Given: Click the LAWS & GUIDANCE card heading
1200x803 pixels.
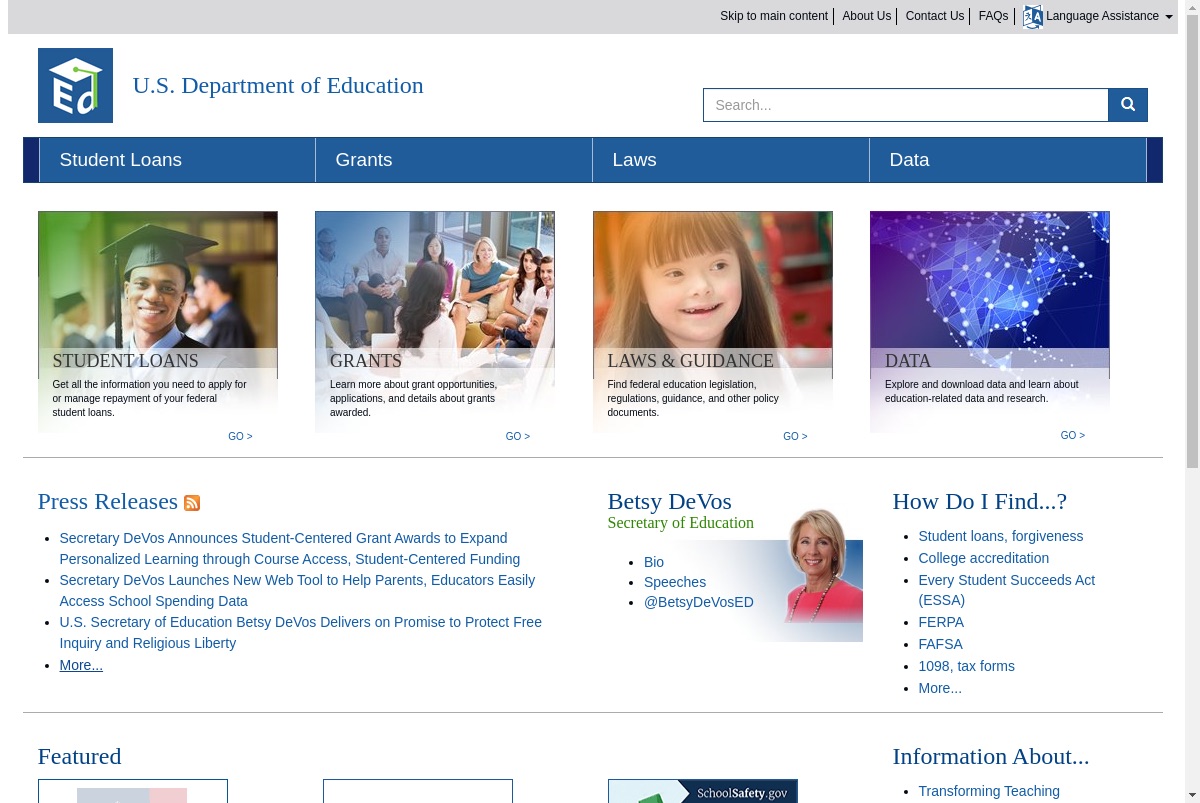Looking at the screenshot, I should click(690, 361).
